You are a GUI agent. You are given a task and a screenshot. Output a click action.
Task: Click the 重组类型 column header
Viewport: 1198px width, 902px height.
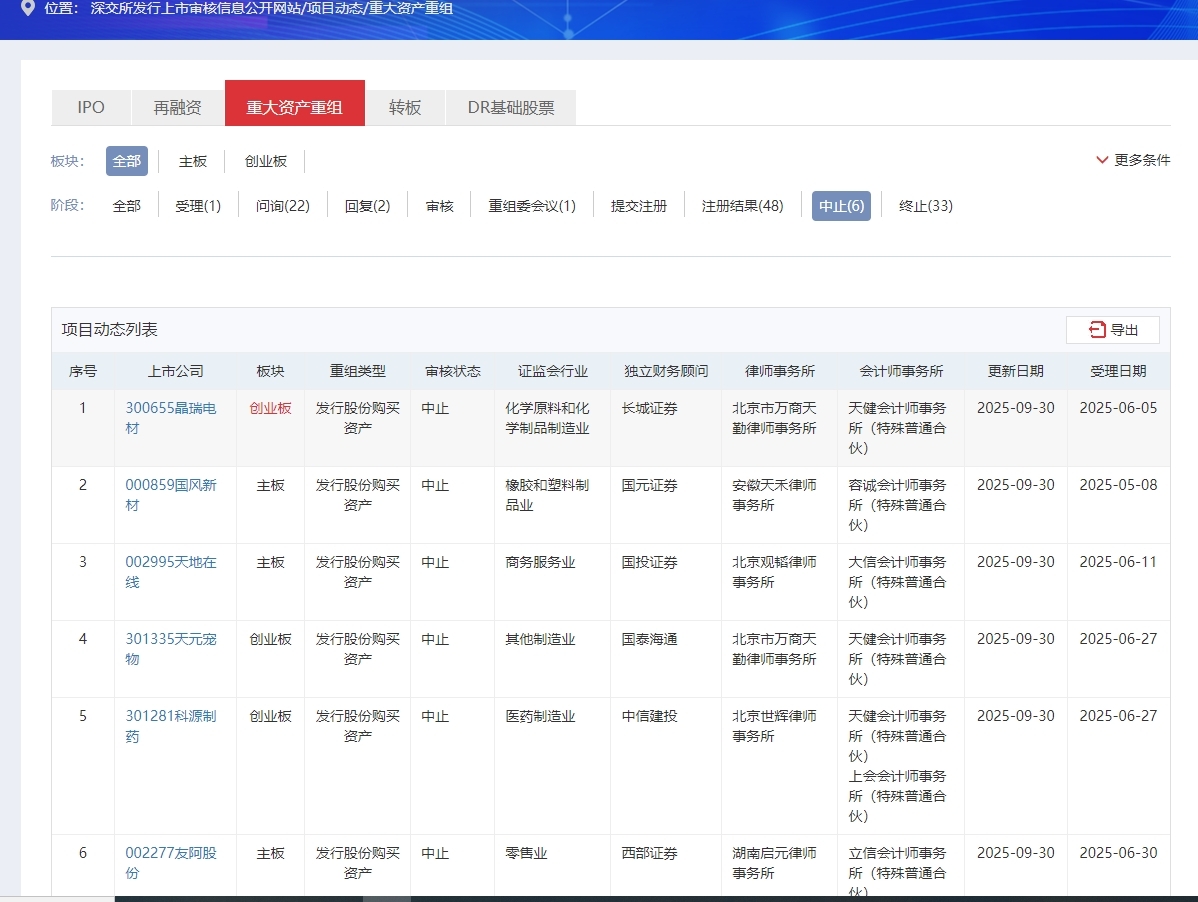tap(358, 371)
